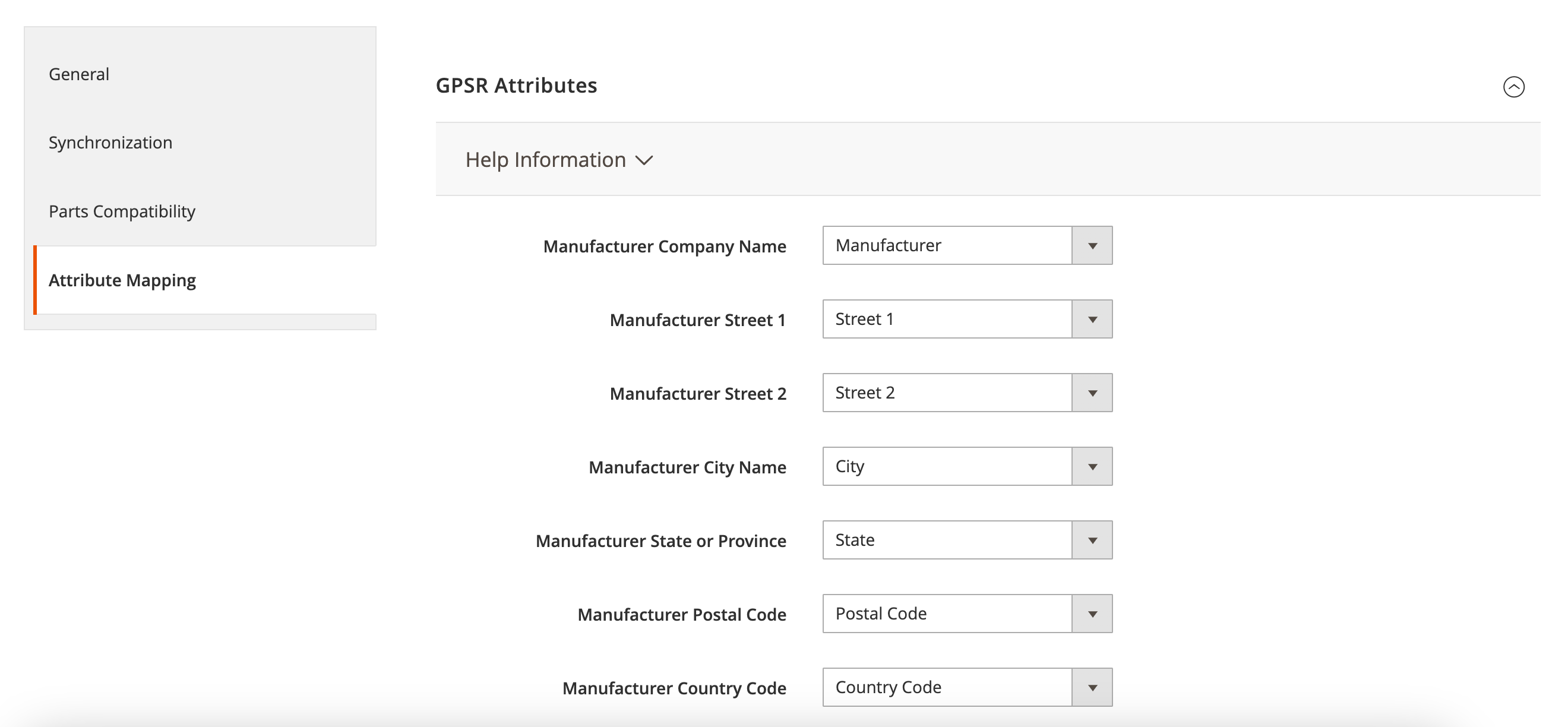Select the Synchronization section

coord(110,143)
